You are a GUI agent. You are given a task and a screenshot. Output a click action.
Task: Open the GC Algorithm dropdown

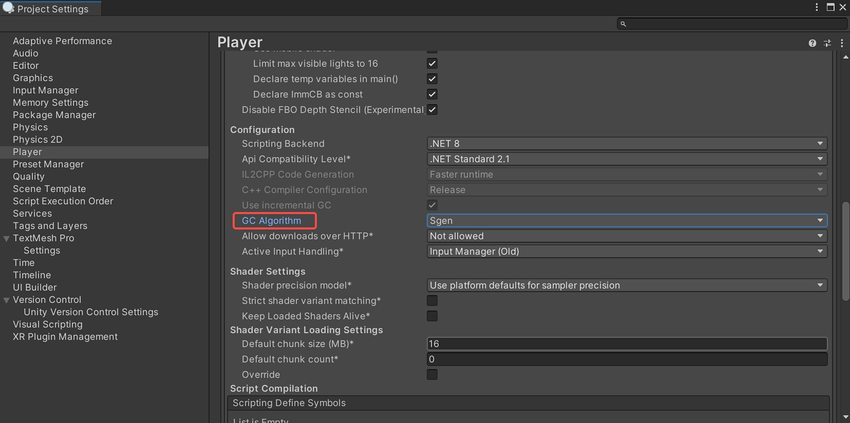pos(626,221)
